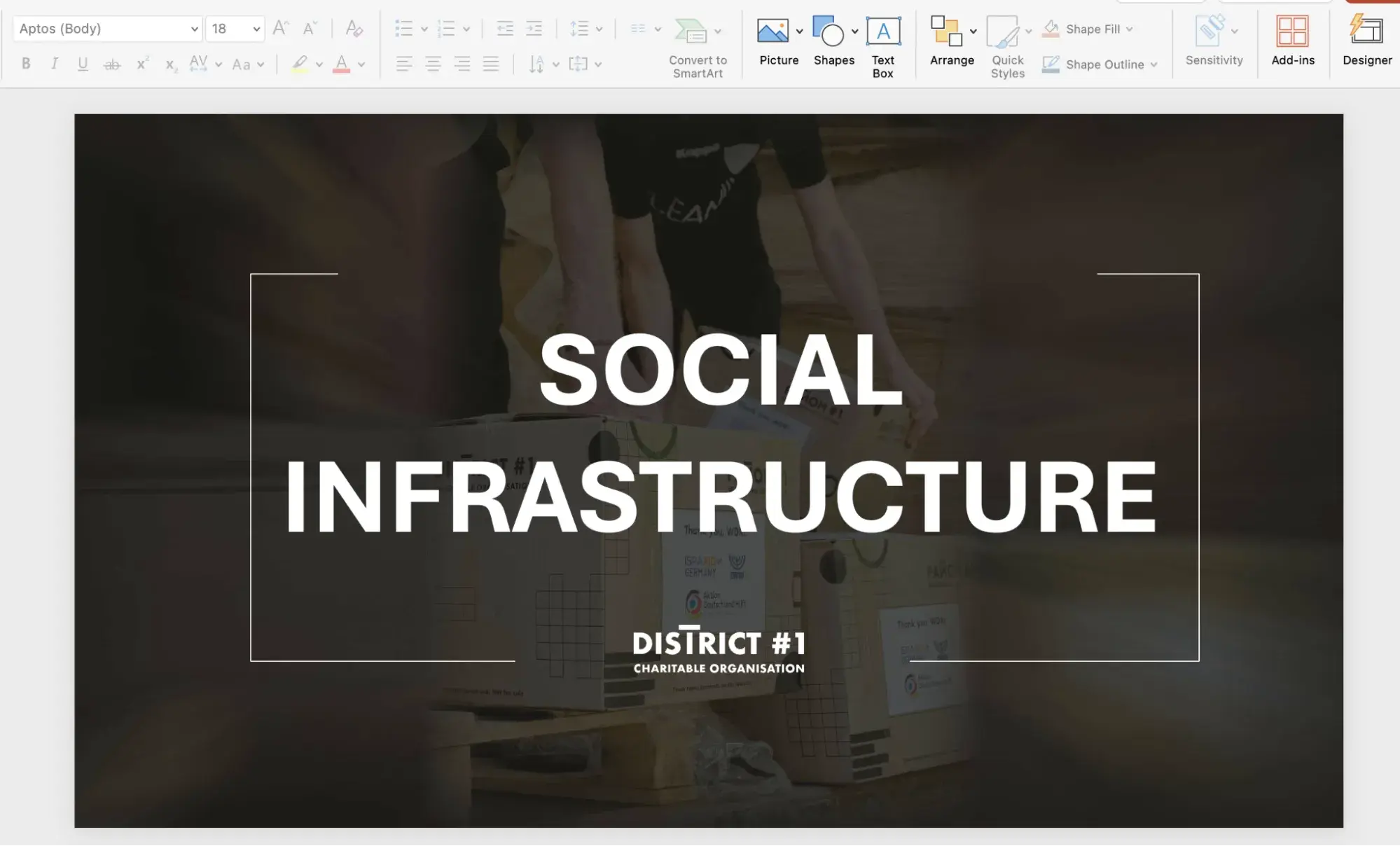Image resolution: width=1400 pixels, height=846 pixels.
Task: Toggle underline formatting
Action: point(83,64)
